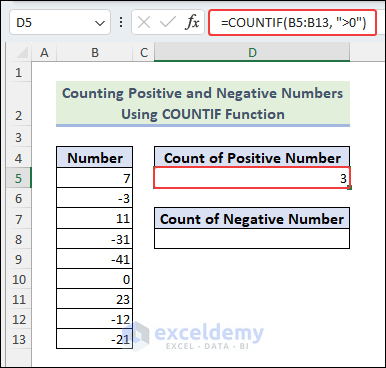
Task: Click cell B8 containing -31
Action: (x=95, y=239)
